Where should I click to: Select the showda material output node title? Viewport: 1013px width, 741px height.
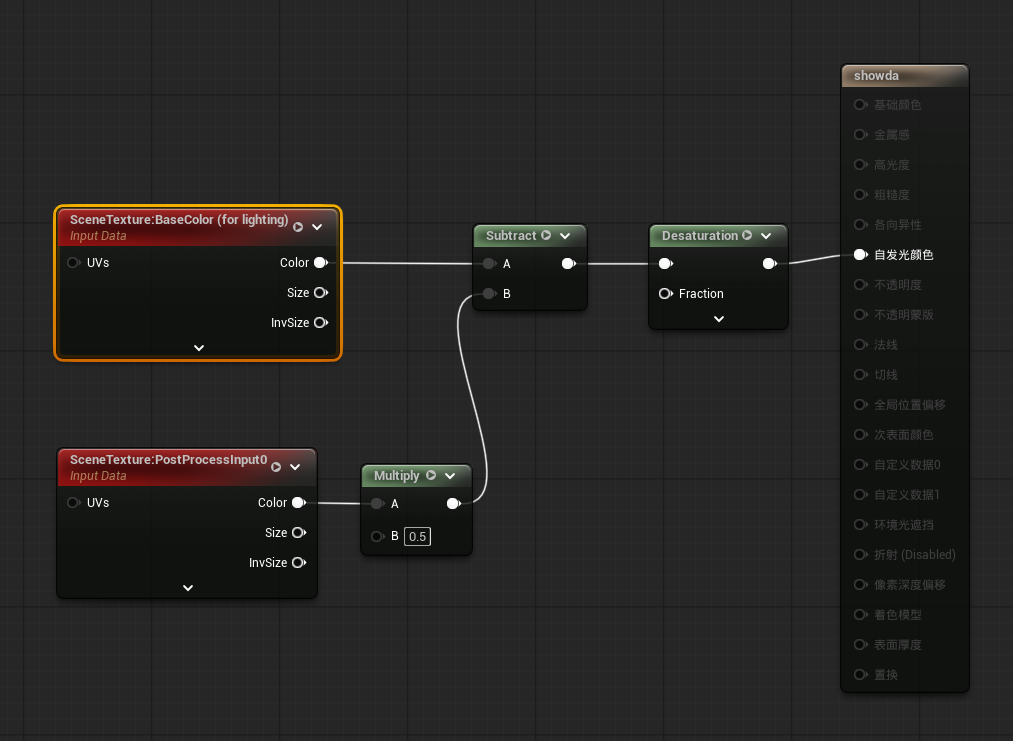click(x=876, y=76)
